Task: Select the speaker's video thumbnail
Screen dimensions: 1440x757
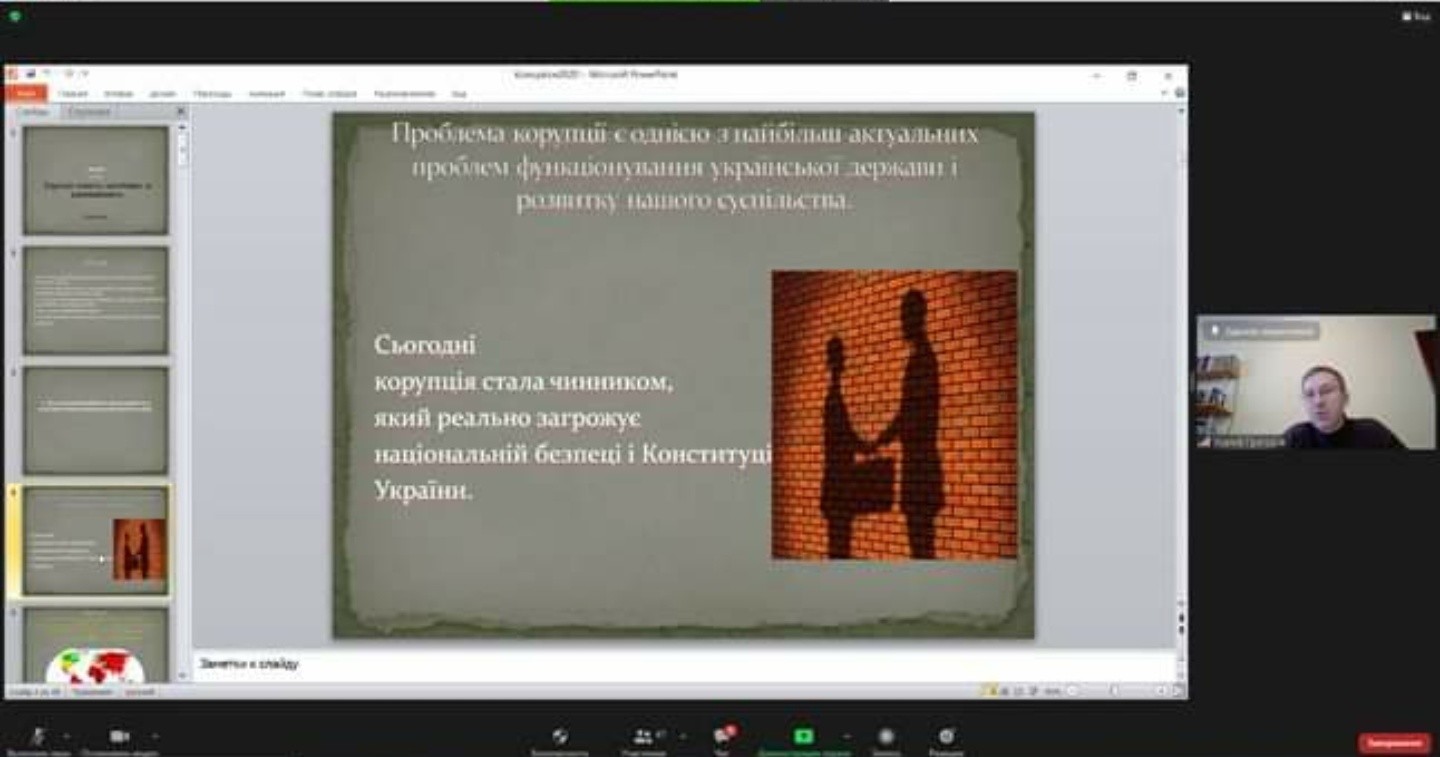Action: click(1316, 382)
